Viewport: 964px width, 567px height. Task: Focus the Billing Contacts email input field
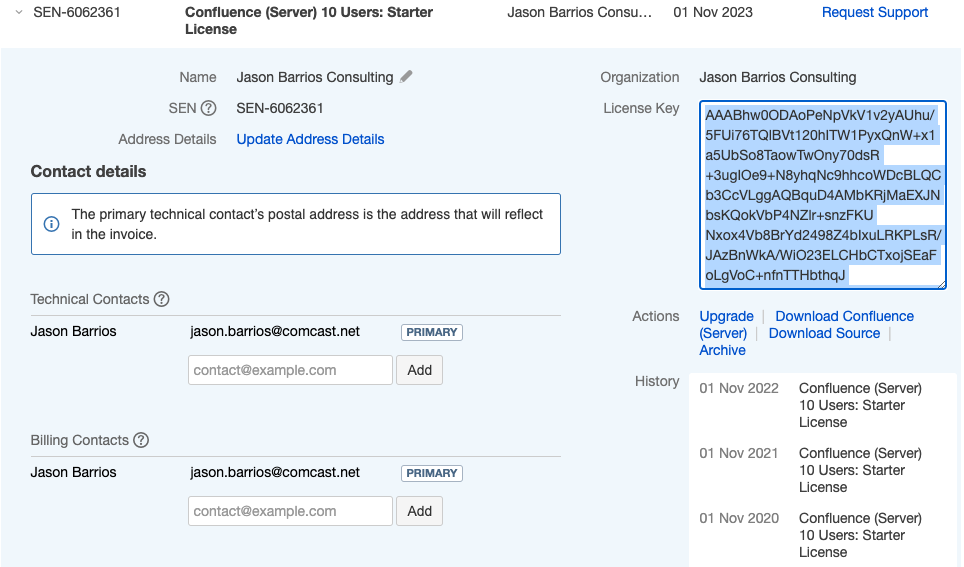point(290,511)
